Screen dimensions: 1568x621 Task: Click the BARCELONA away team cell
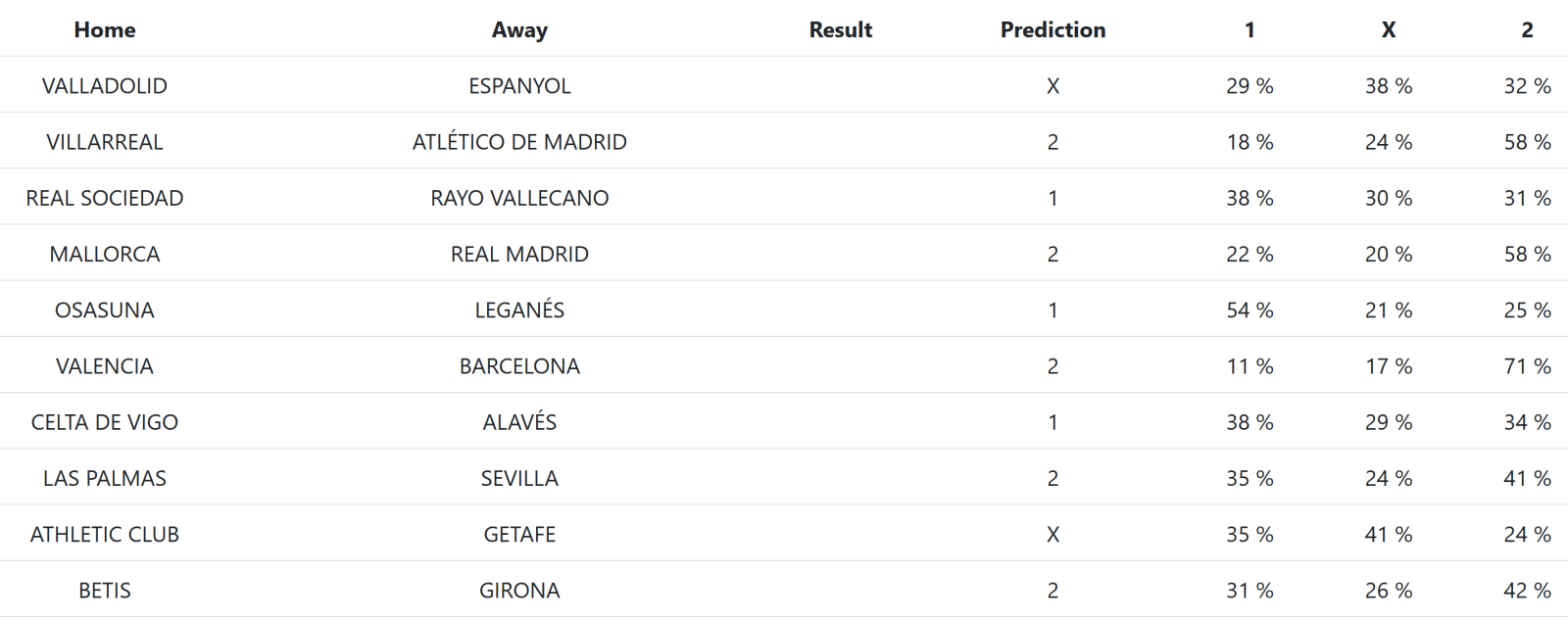[x=519, y=366]
